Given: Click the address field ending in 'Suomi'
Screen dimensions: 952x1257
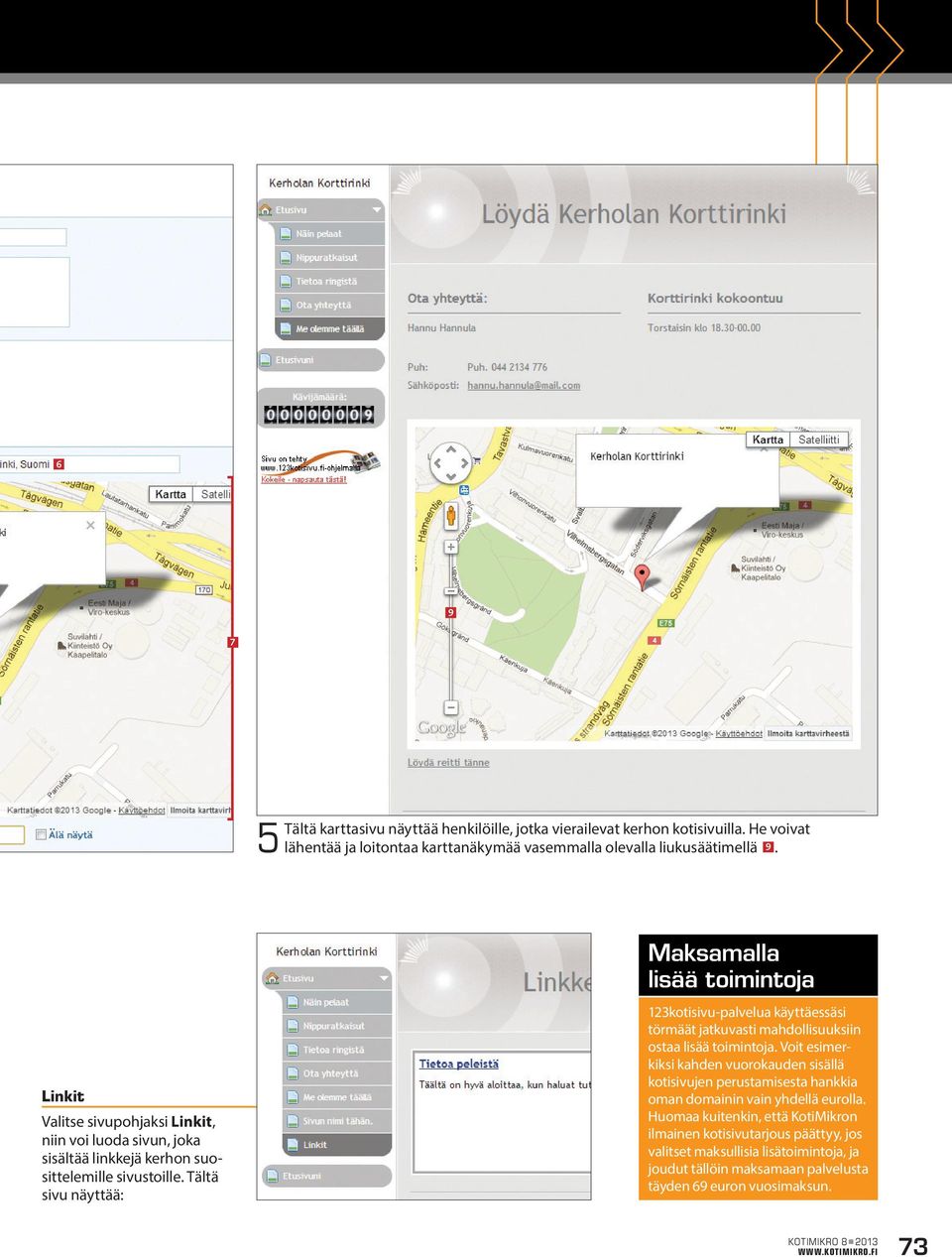Looking at the screenshot, I should click(89, 464).
